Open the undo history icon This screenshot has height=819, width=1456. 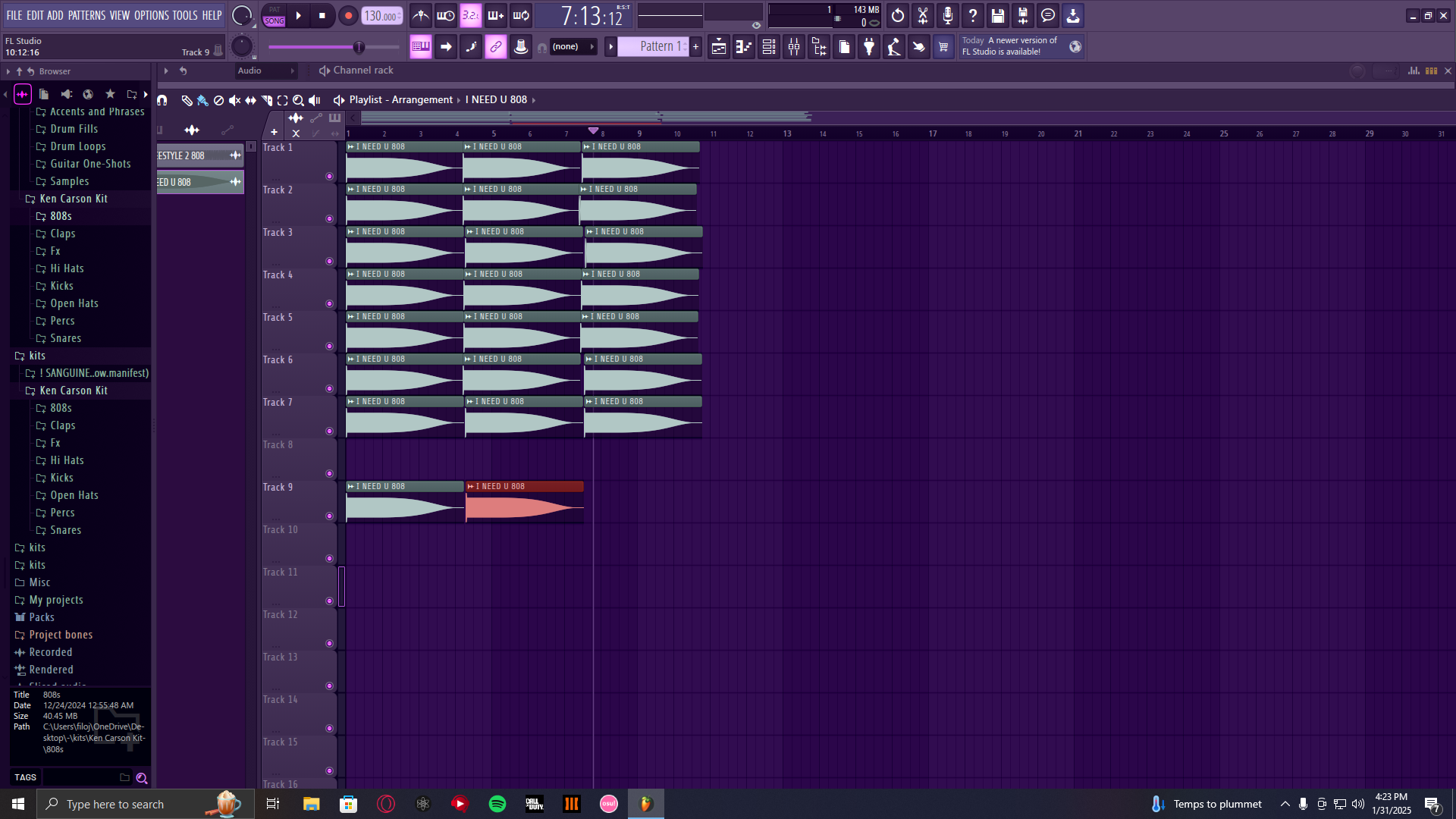[x=897, y=15]
